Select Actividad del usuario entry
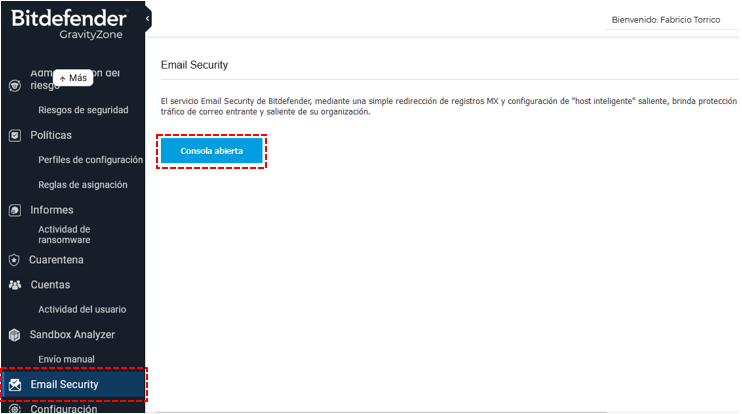Image resolution: width=742 pixels, height=414 pixels. coord(82,309)
